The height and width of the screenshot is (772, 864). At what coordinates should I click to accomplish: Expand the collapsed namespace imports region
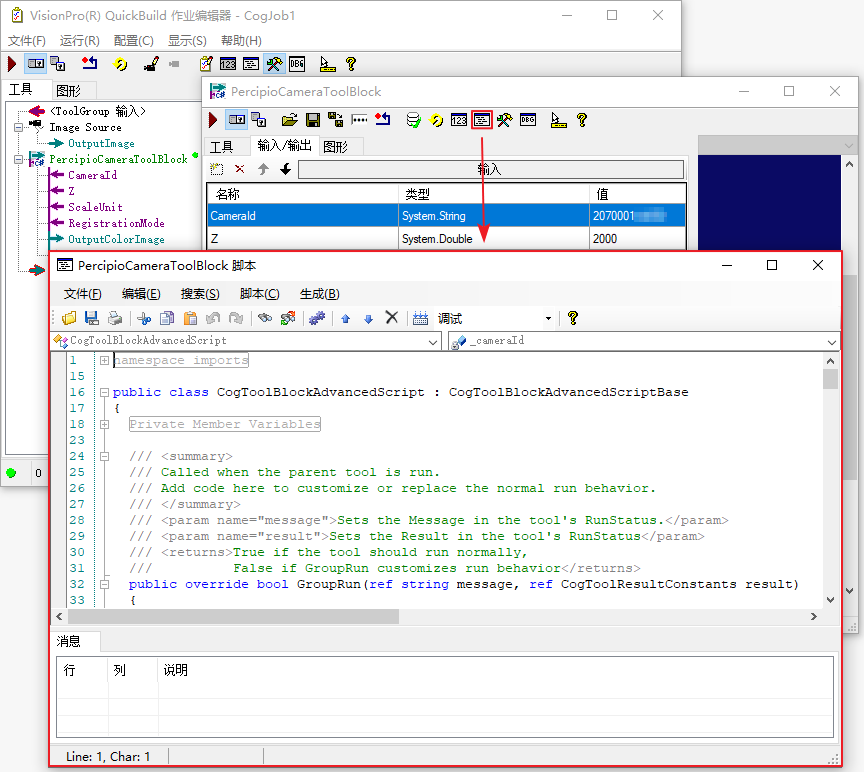pos(104,360)
